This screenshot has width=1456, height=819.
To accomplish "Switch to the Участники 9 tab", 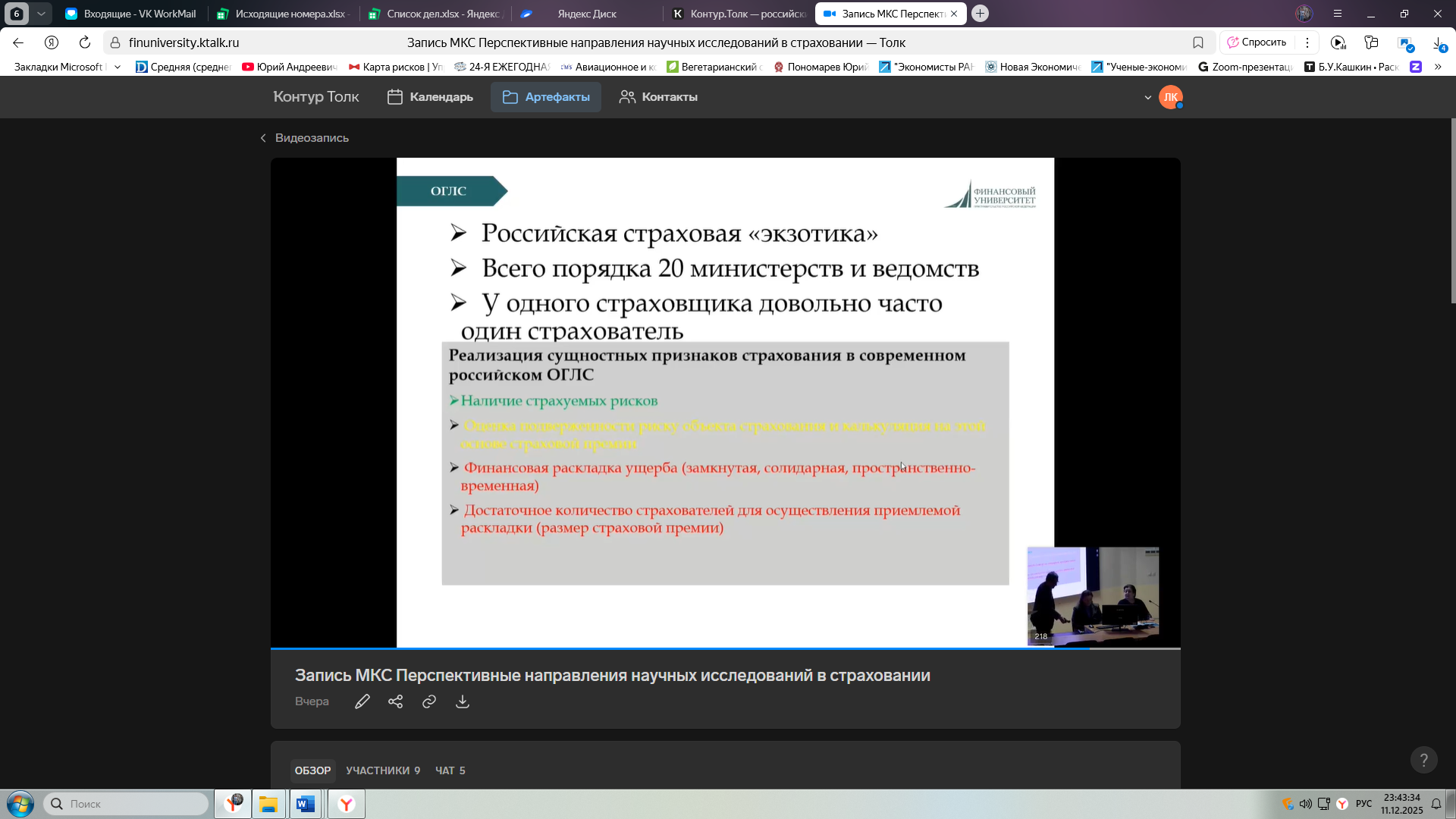I will coord(382,770).
